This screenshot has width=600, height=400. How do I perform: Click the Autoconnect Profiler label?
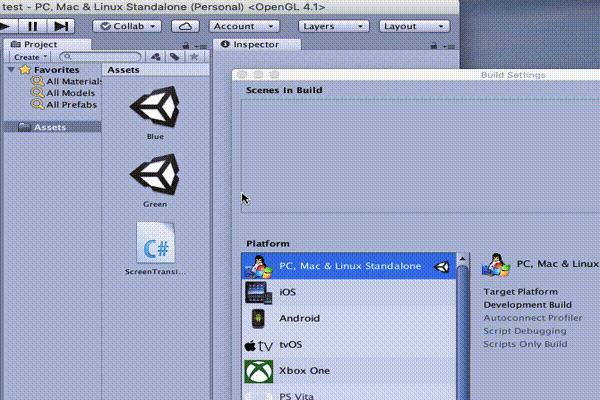click(x=532, y=318)
